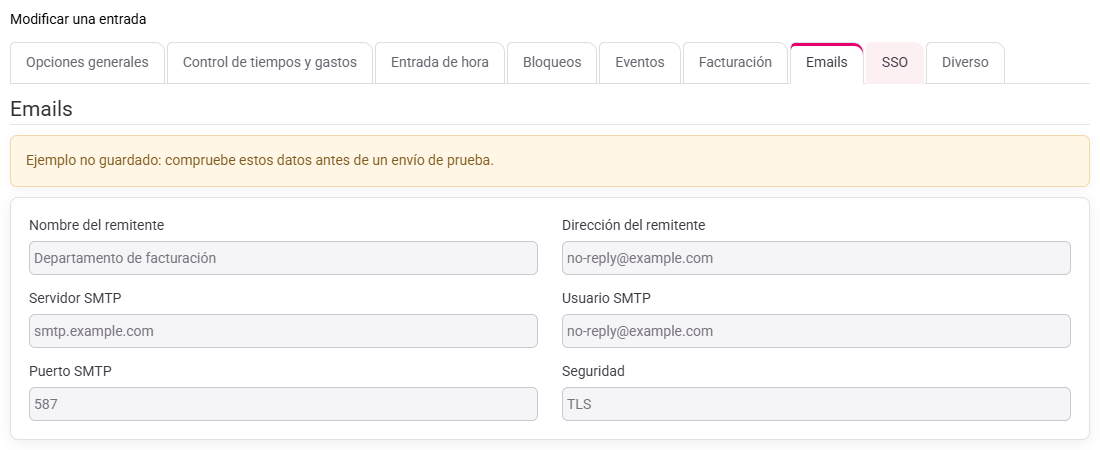Click the Puerto SMTP field showing 587

[283, 404]
